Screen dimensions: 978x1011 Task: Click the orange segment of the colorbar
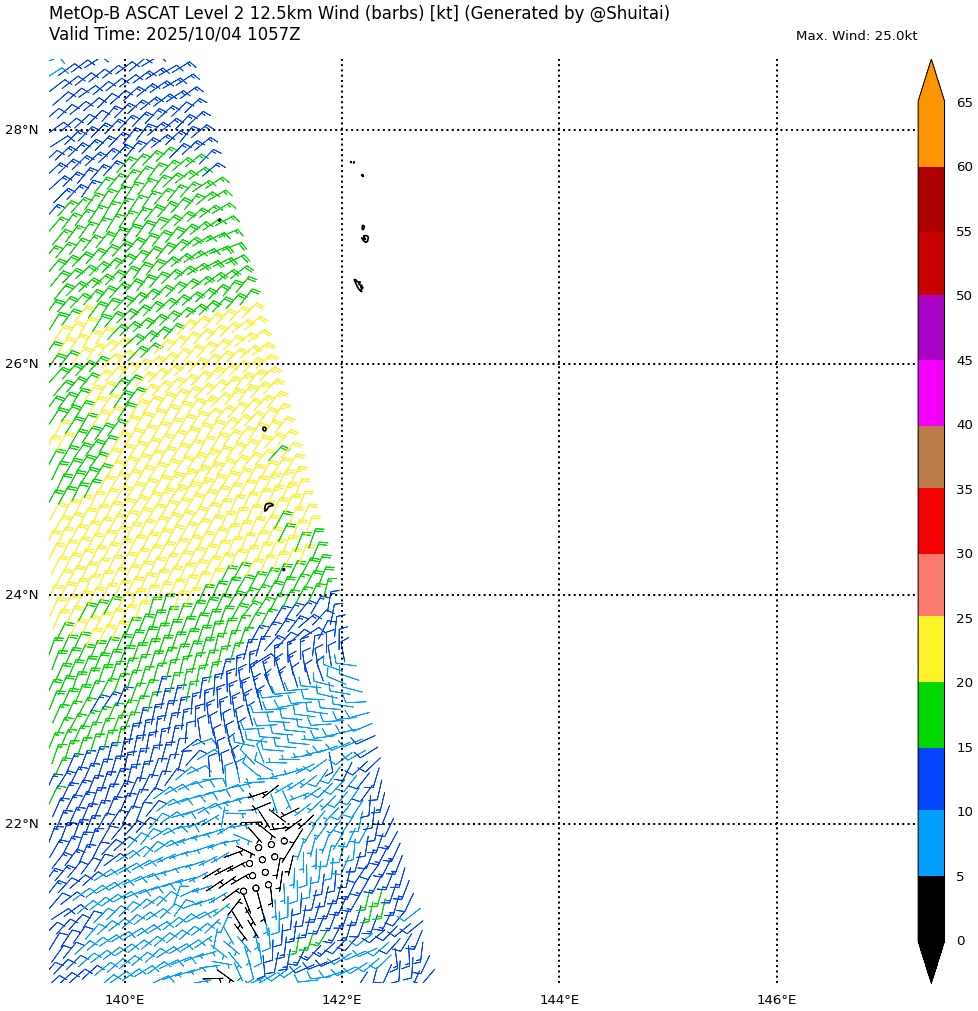(x=931, y=135)
